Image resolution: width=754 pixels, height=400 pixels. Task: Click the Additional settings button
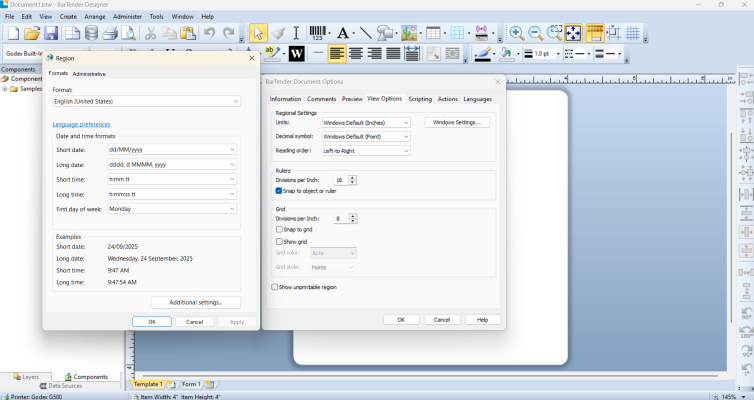tap(195, 302)
